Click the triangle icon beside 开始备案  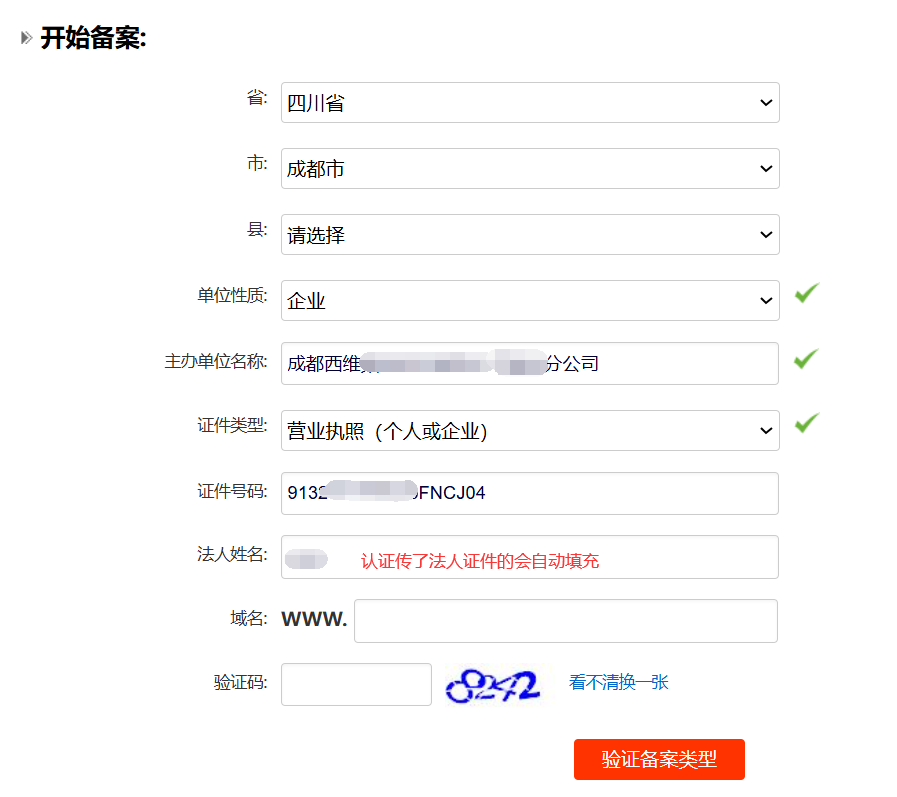[26, 39]
